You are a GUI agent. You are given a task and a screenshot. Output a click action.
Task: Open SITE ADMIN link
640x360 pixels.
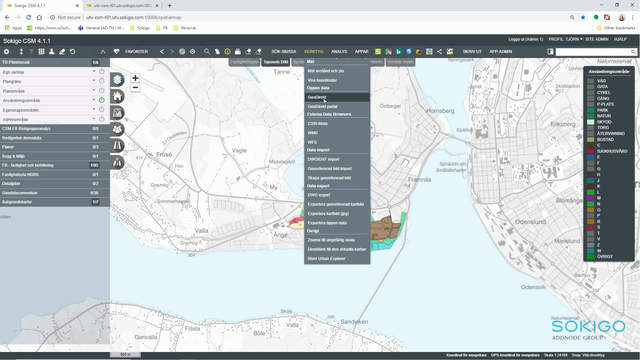(597, 39)
